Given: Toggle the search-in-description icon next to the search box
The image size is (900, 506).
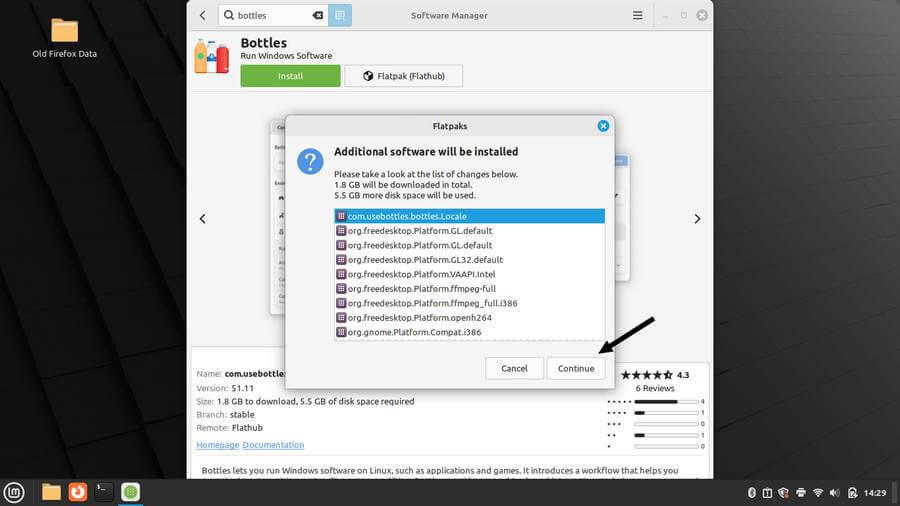Looking at the screenshot, I should tap(340, 15).
